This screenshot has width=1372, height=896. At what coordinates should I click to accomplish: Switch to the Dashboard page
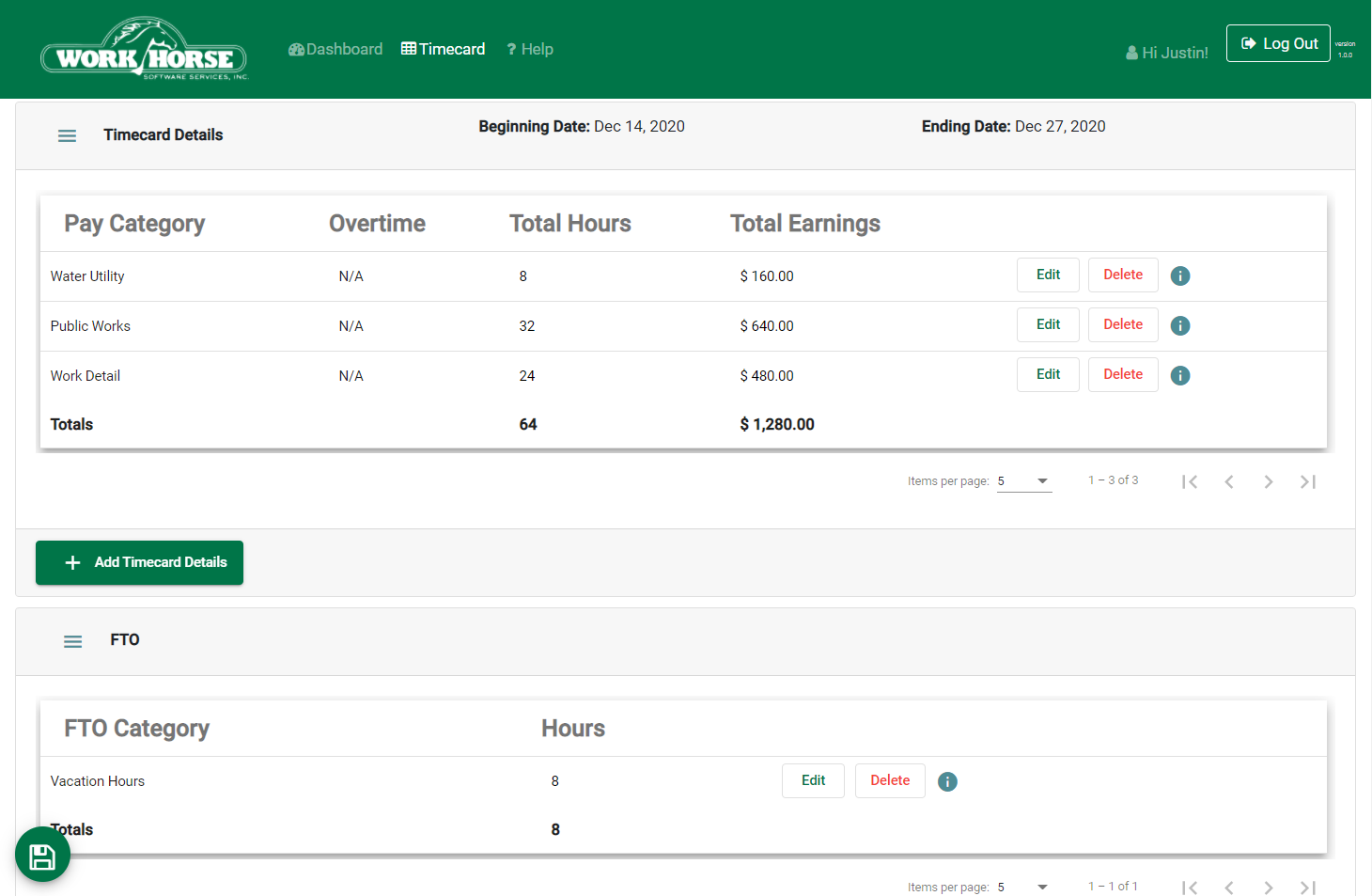[335, 49]
